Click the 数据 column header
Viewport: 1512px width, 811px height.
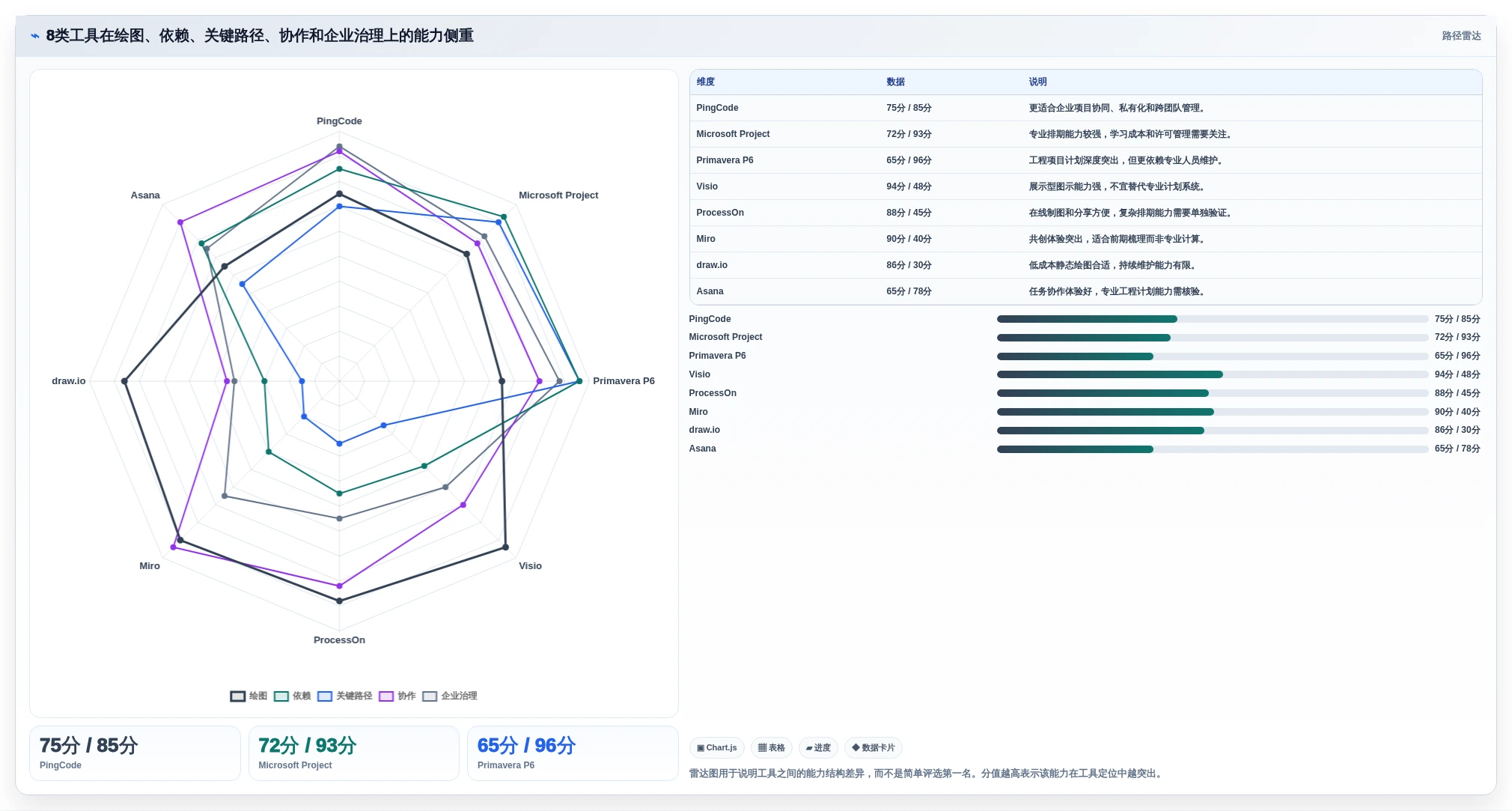pos(895,82)
